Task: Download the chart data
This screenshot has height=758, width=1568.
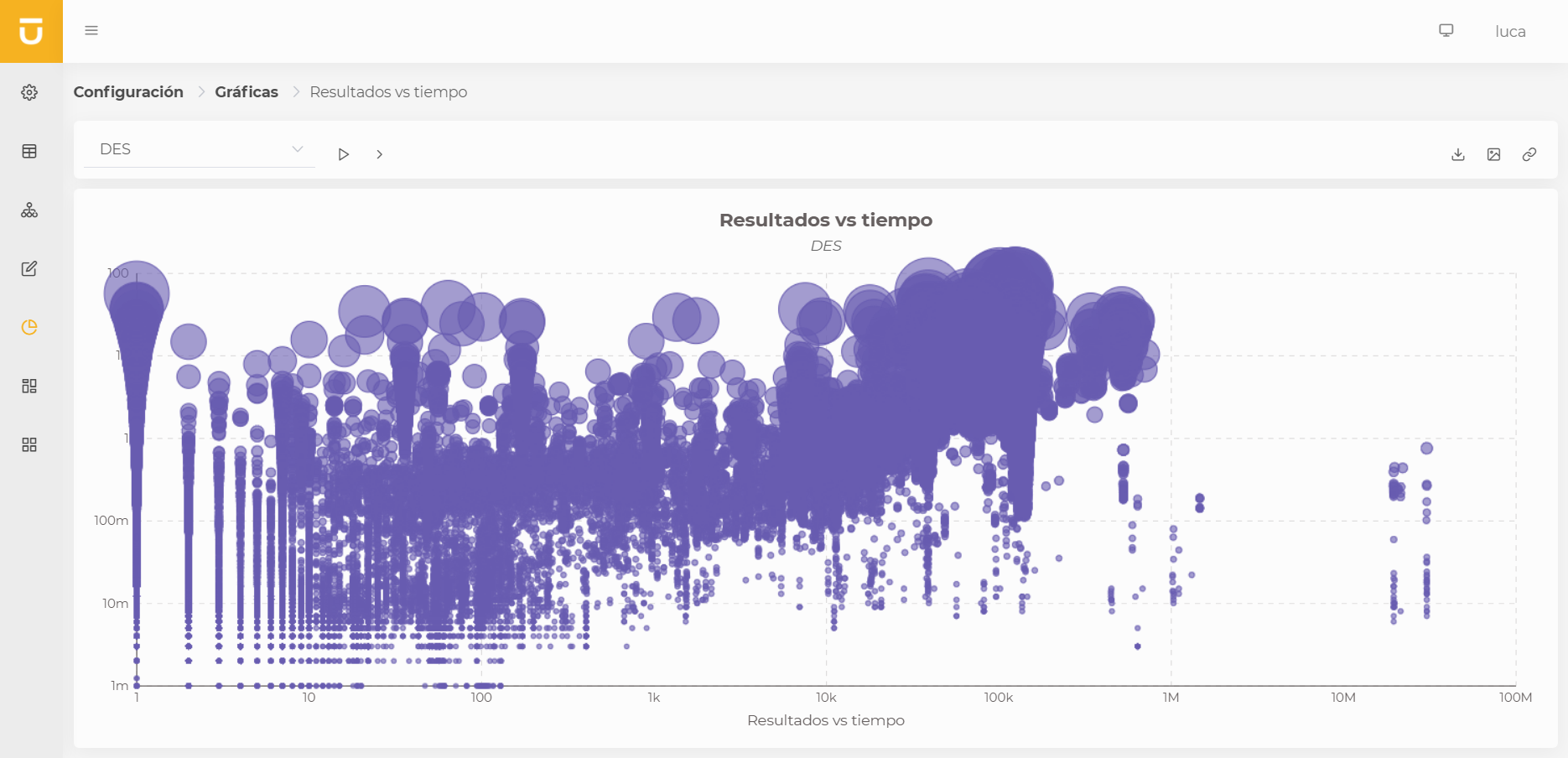Action: click(1458, 154)
